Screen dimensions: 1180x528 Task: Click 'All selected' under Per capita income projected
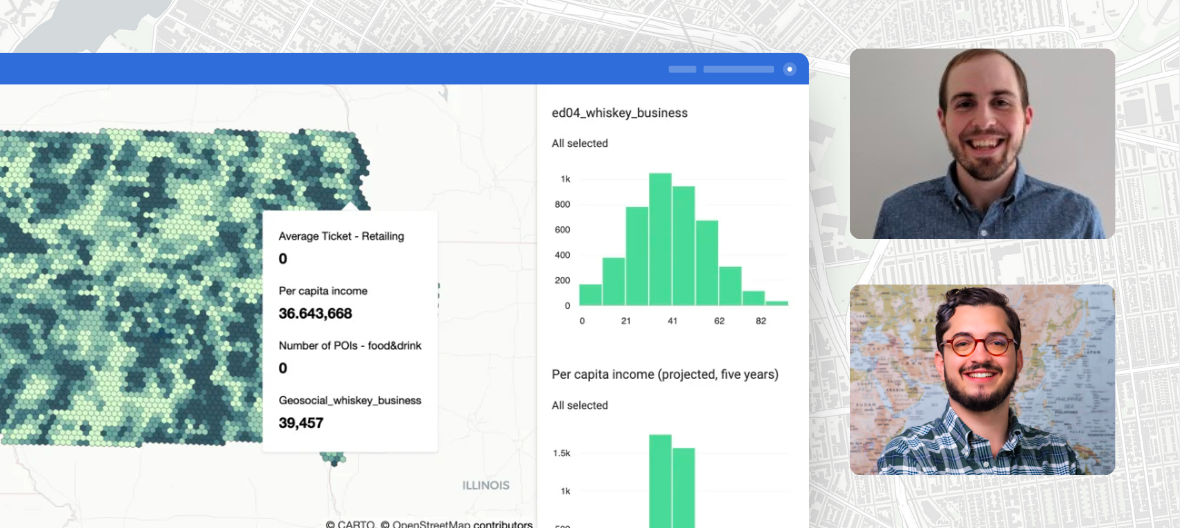579,405
